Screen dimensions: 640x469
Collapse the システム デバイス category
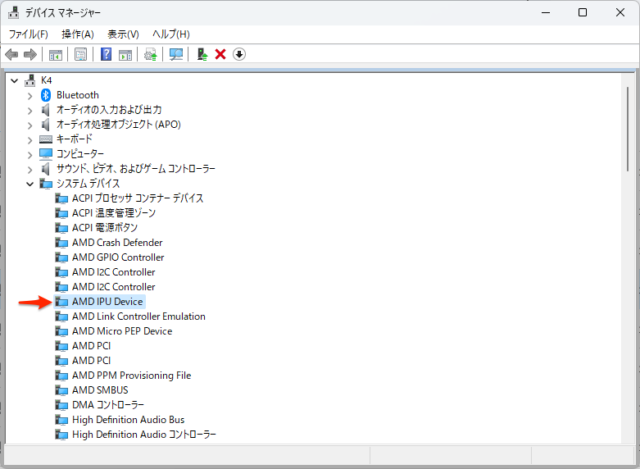[30, 183]
